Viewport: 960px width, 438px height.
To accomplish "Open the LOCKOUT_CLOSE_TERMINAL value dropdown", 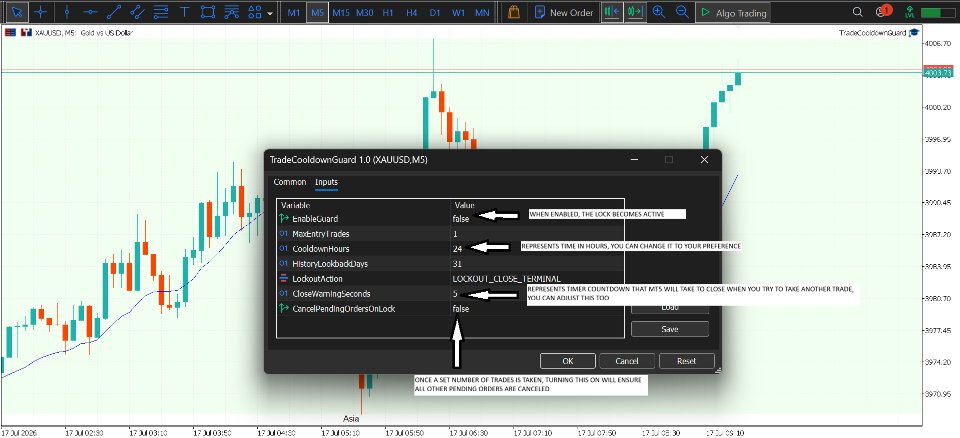I will (x=537, y=279).
